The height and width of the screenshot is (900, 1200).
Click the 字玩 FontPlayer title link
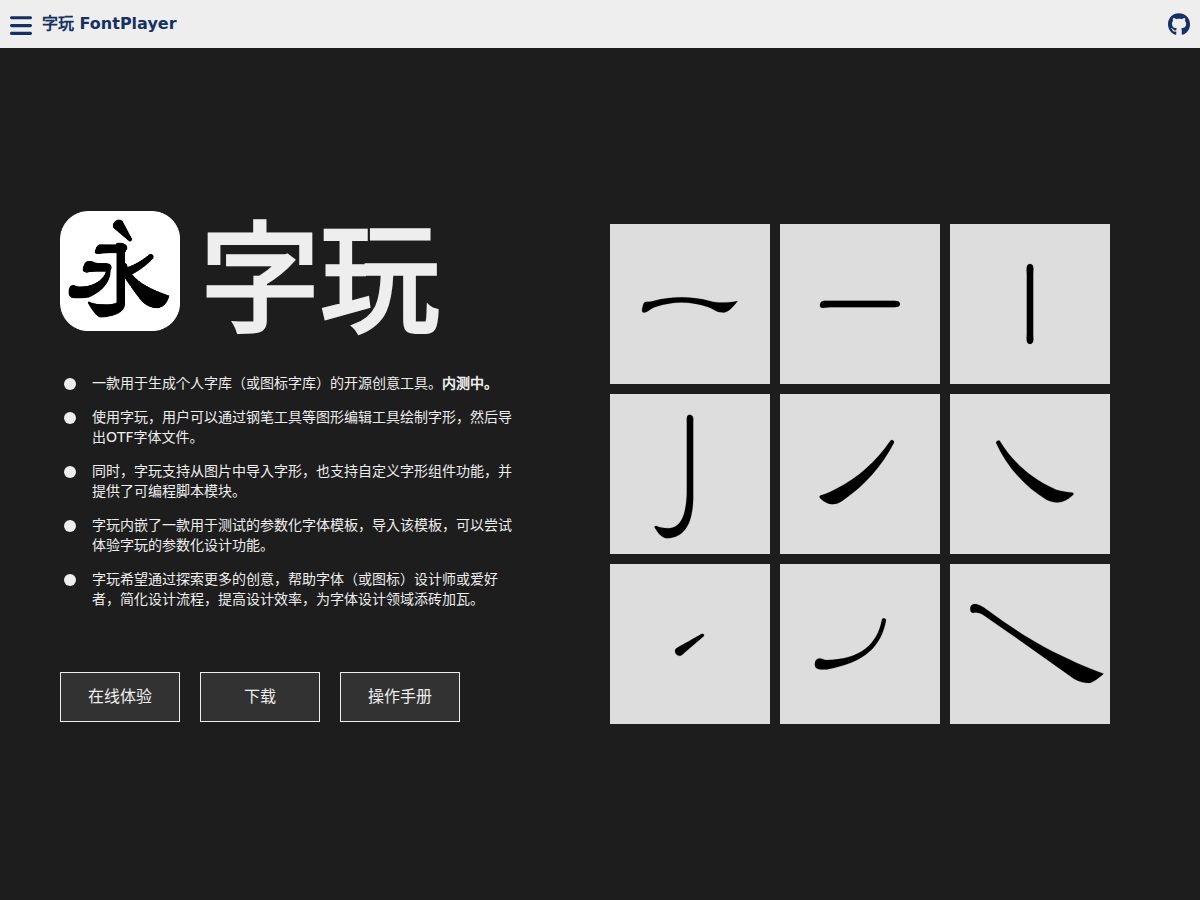point(109,24)
